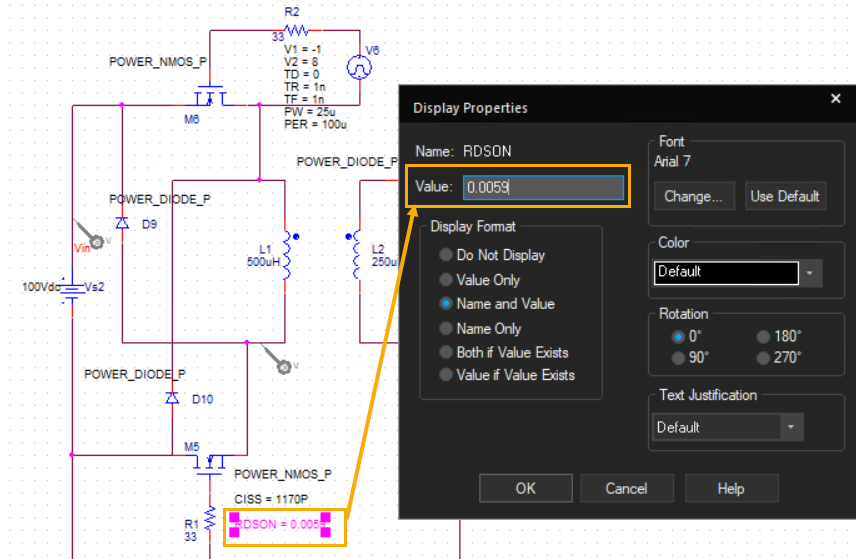Click the 100Vdc value label
The image size is (856, 559).
[x=41, y=287]
